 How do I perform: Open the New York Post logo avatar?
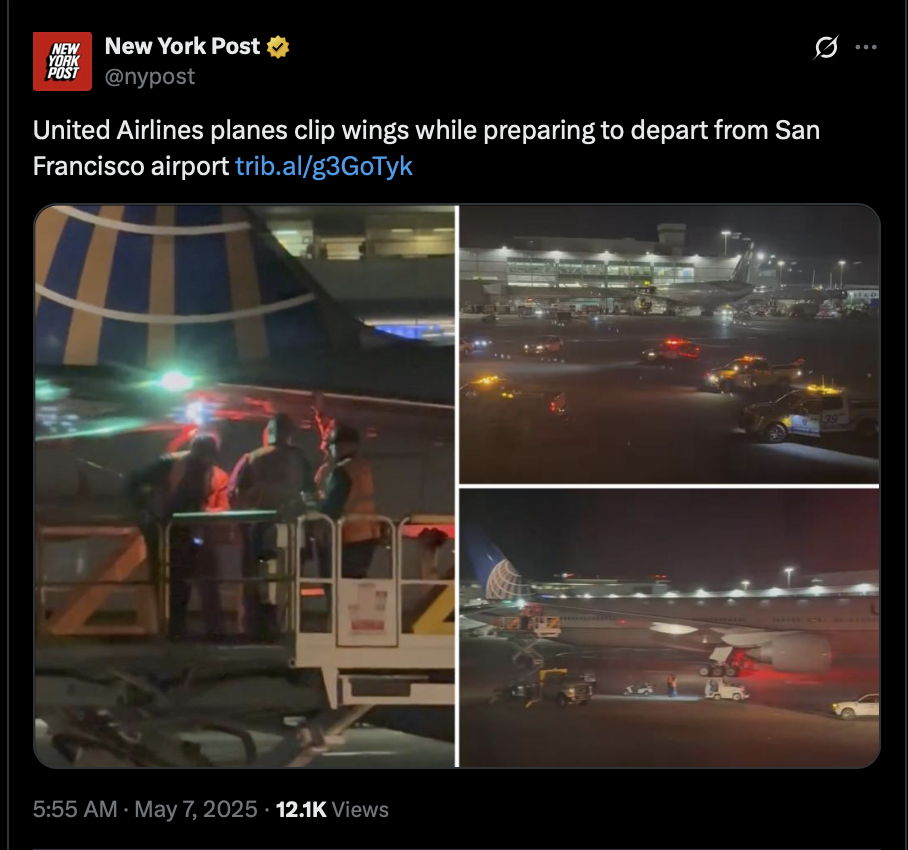point(62,61)
